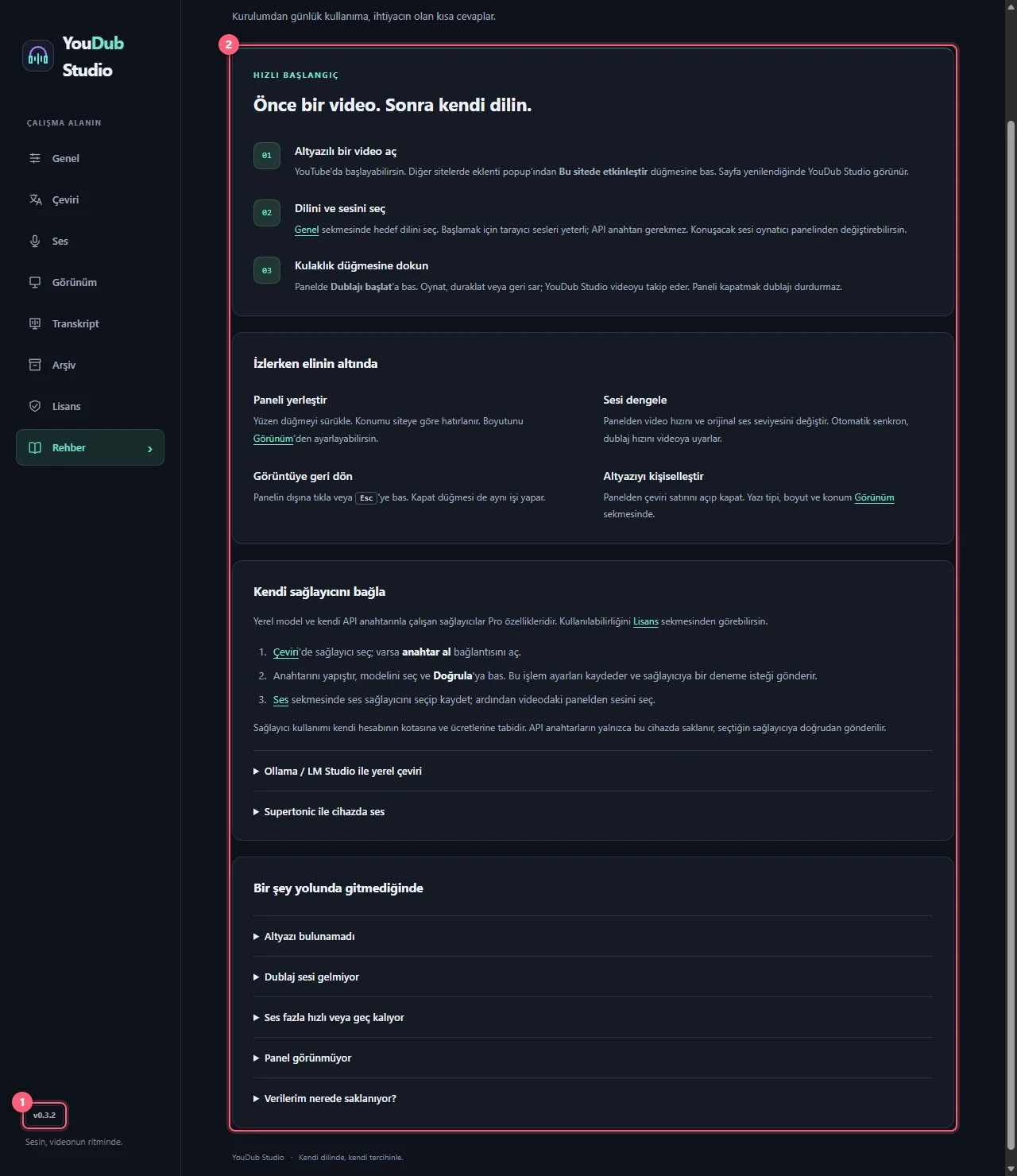Click the transcript icon beside Transkript
The height and width of the screenshot is (1176, 1017).
pos(35,323)
